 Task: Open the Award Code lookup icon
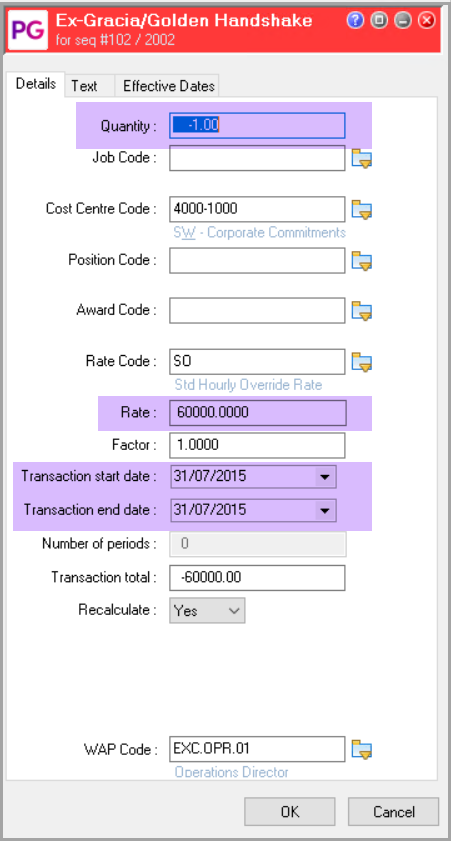(361, 311)
